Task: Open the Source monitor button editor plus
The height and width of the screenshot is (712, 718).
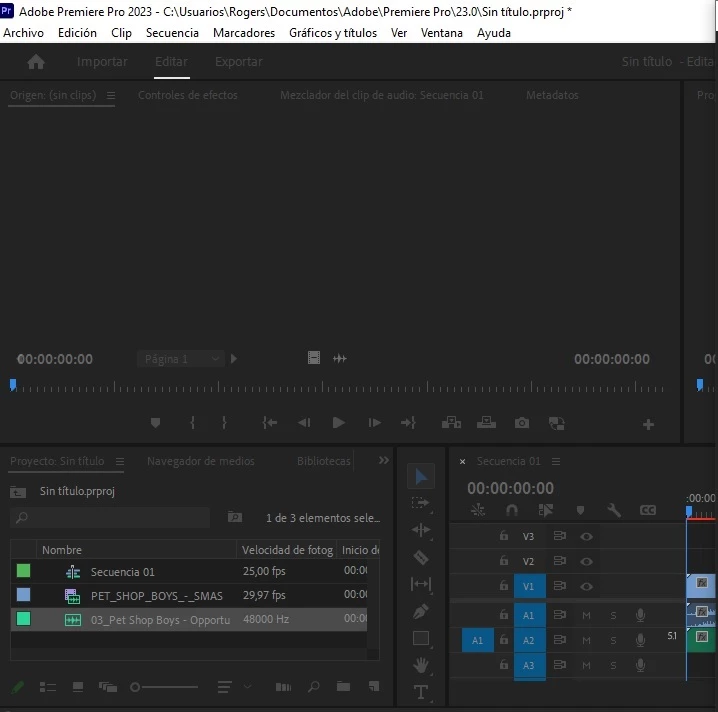Action: [x=648, y=424]
